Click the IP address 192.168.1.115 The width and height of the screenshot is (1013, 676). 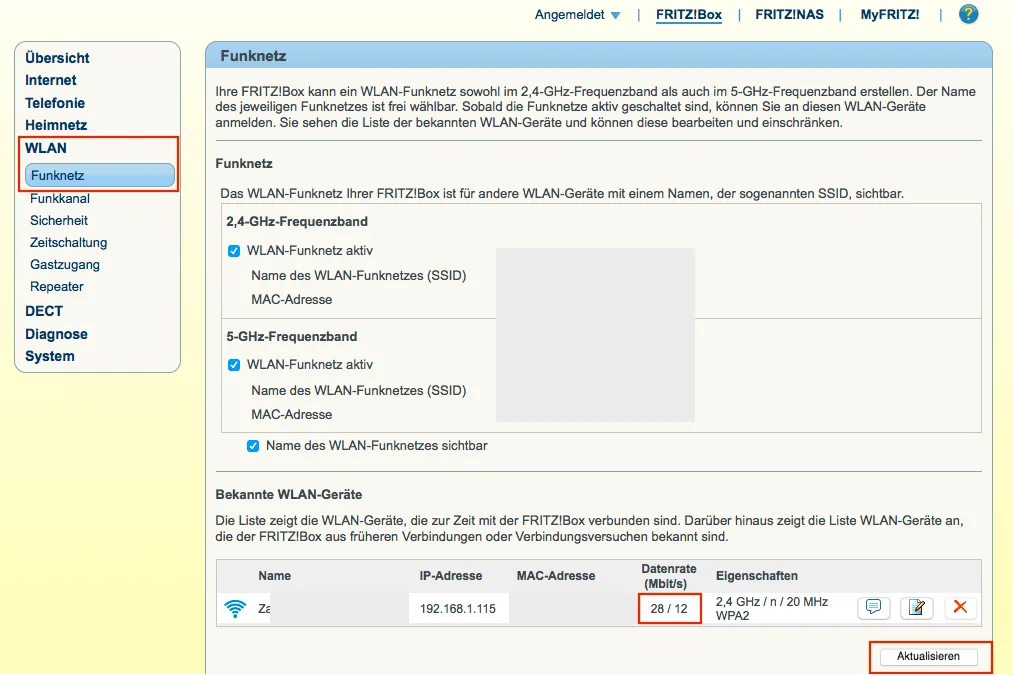(x=458, y=609)
